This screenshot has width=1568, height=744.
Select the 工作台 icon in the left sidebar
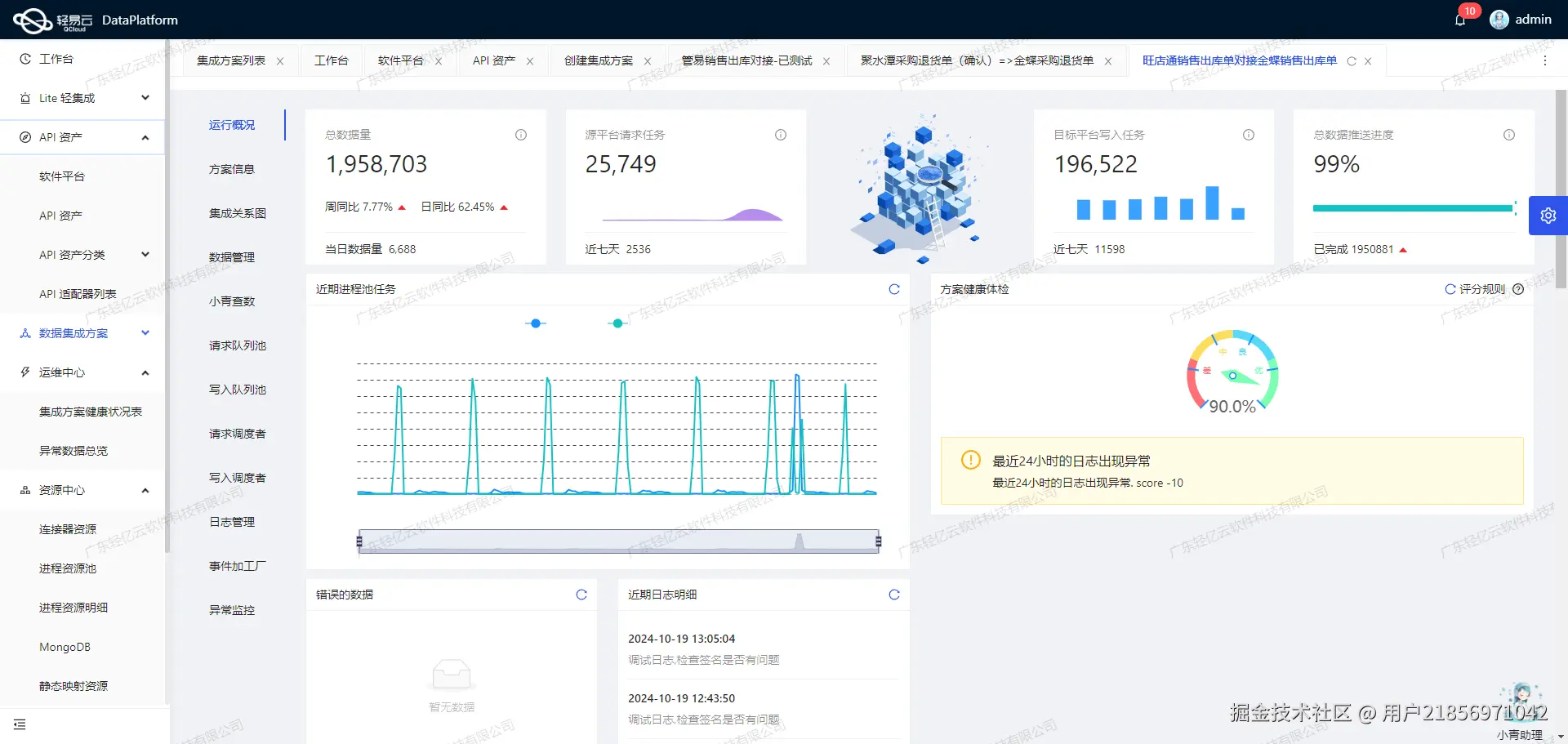(x=24, y=58)
